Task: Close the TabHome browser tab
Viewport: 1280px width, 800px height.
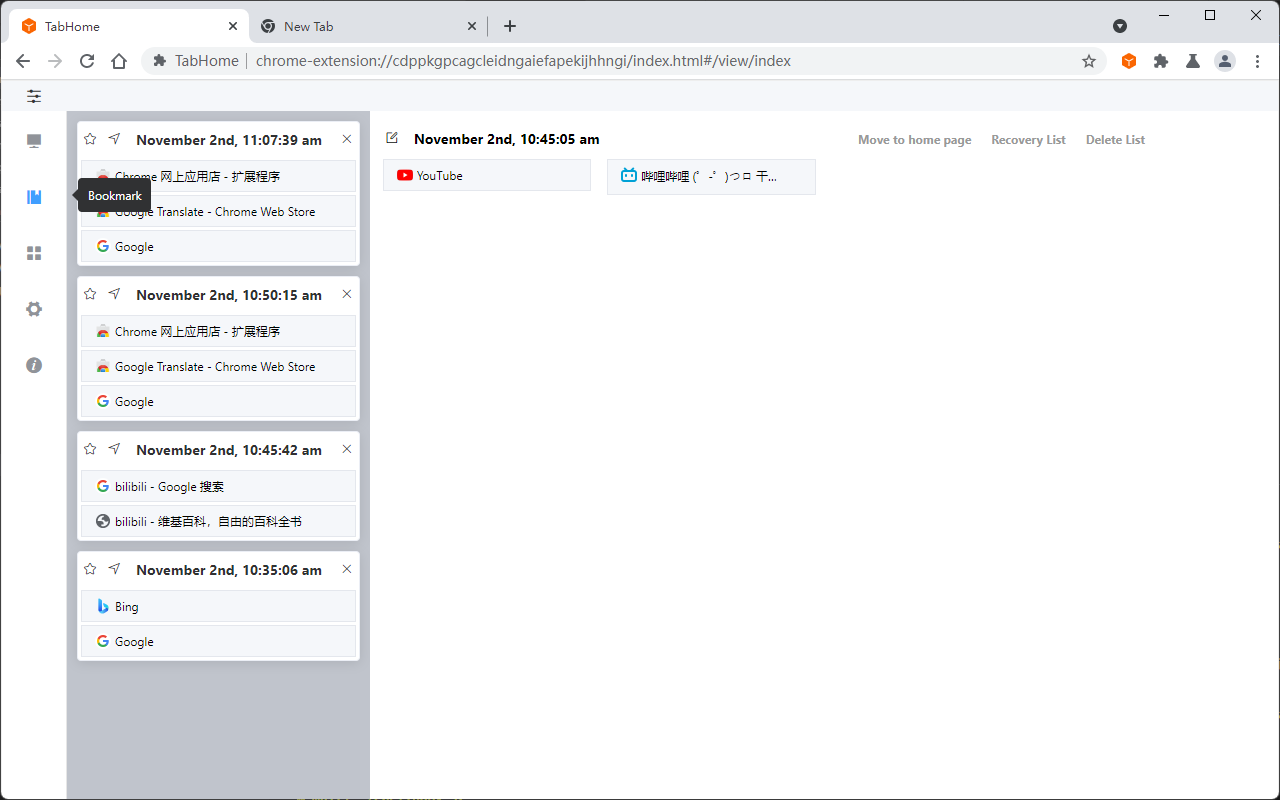Action: 233,26
